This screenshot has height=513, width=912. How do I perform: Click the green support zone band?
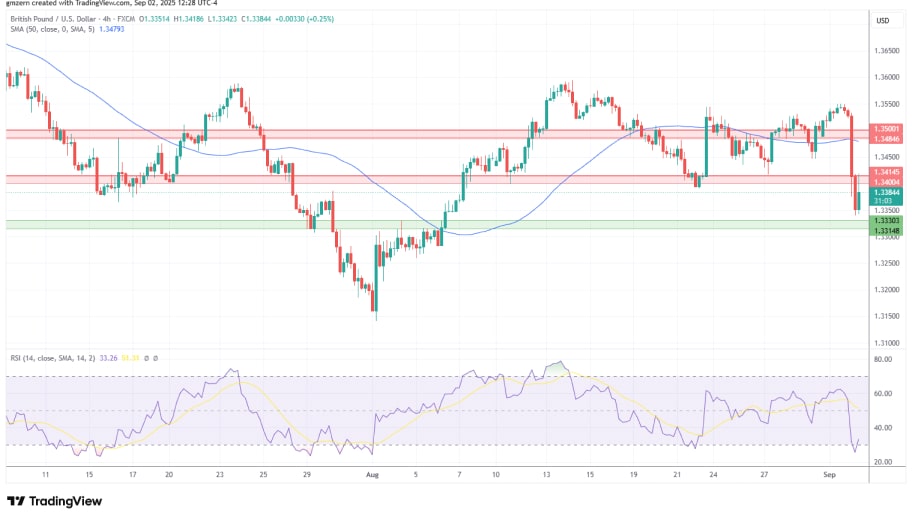pos(437,225)
